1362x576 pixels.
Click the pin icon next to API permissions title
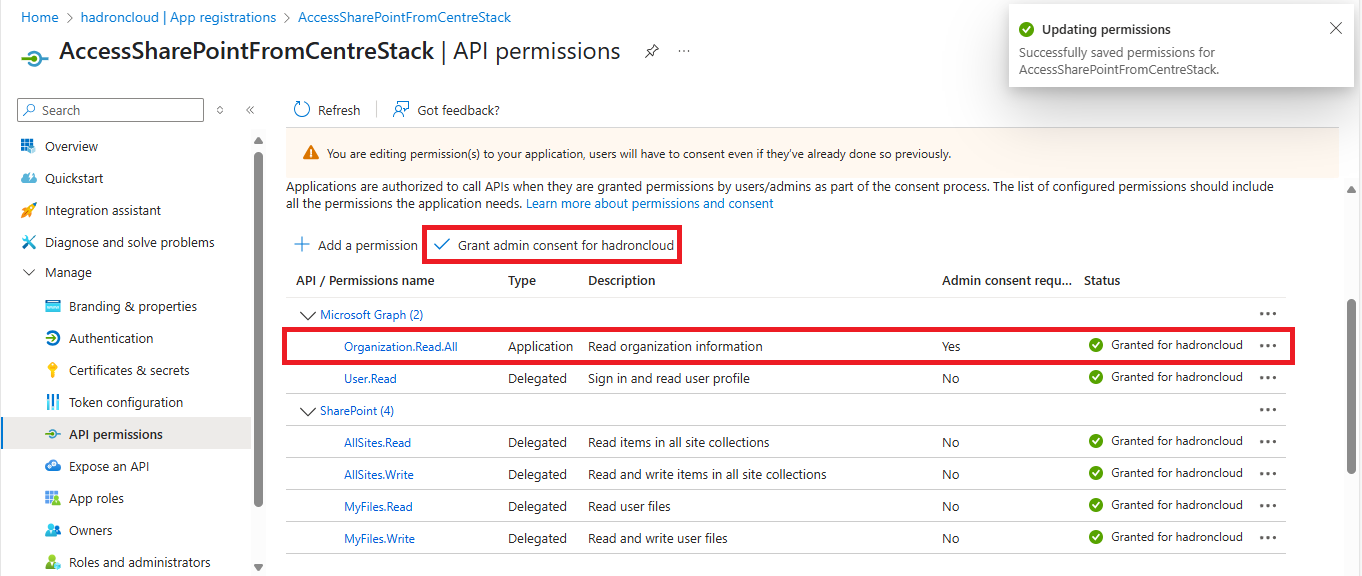652,51
